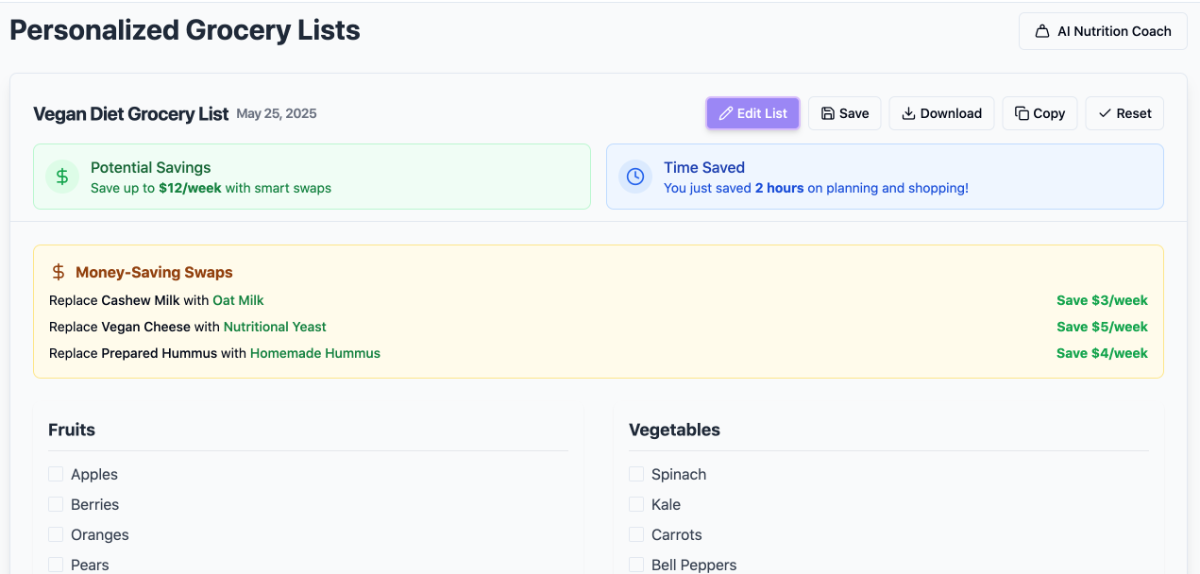Screen dimensions: 1200x574
Task: Click the Oat Milk swap link
Action: click(x=238, y=300)
